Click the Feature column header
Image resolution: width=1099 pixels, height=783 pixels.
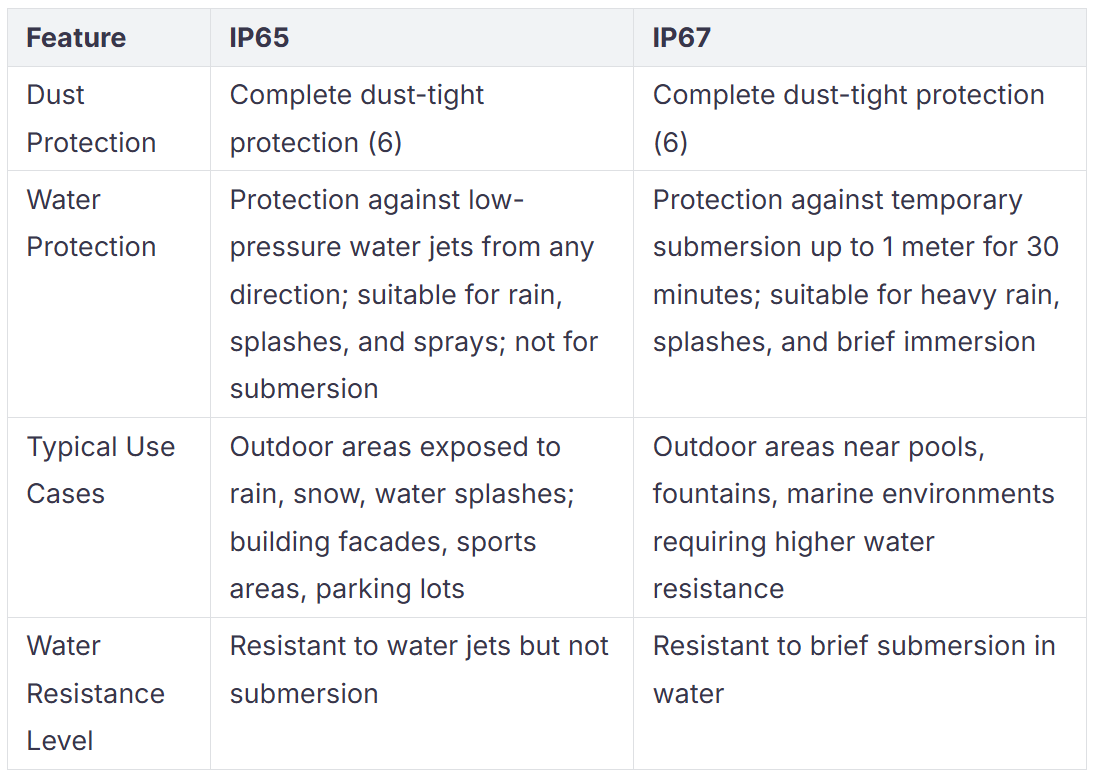(x=76, y=38)
